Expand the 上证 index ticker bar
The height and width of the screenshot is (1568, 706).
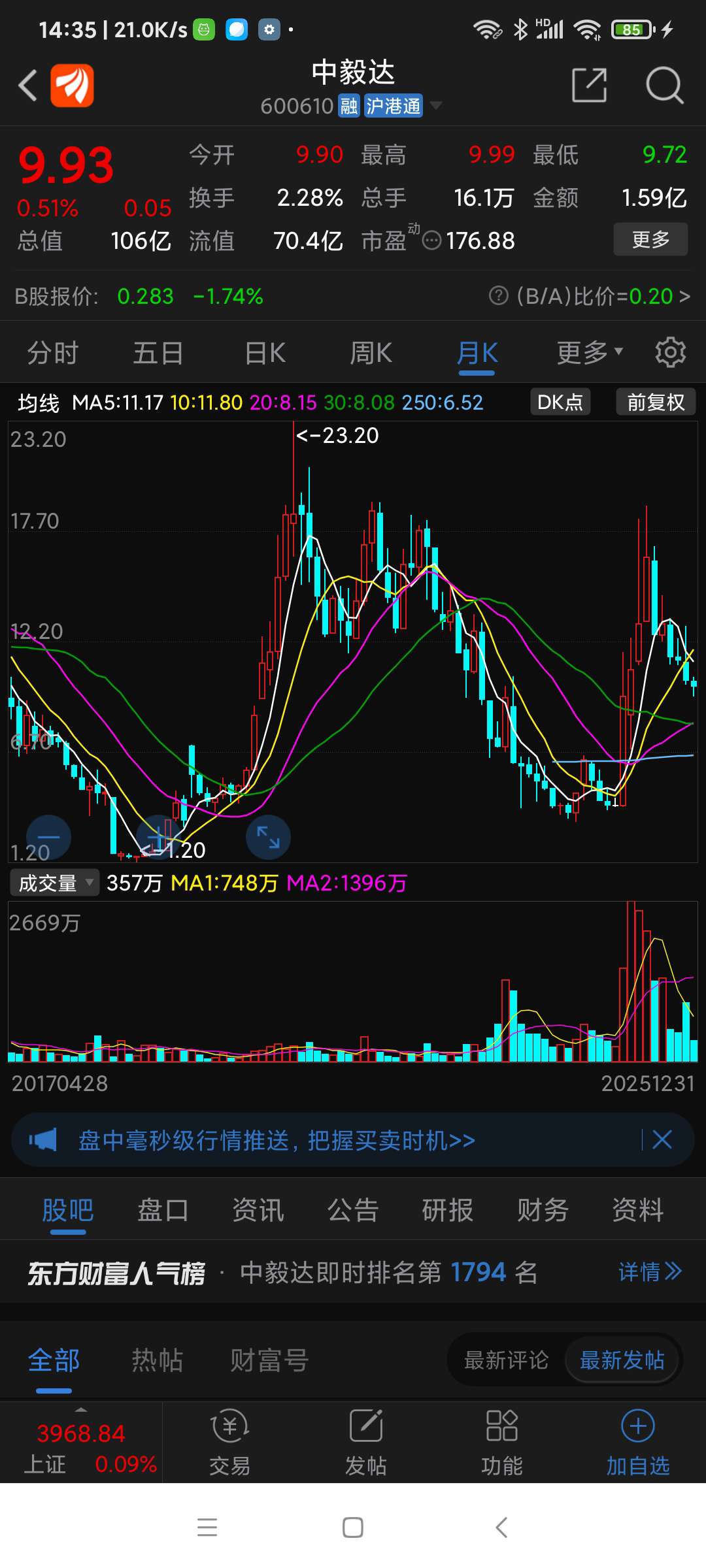click(x=81, y=1442)
